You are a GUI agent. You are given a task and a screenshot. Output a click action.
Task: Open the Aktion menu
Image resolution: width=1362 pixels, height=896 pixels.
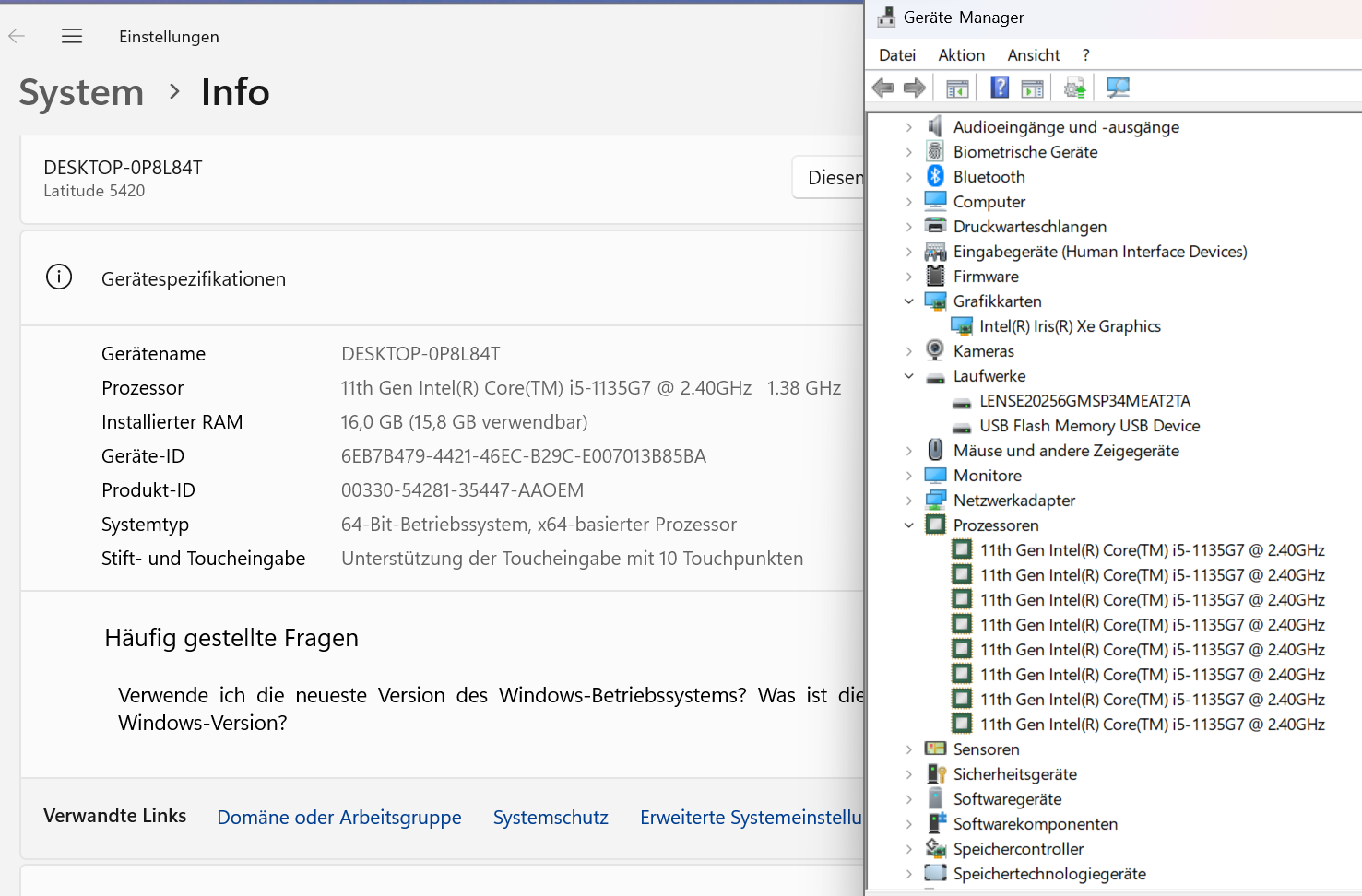pos(962,55)
